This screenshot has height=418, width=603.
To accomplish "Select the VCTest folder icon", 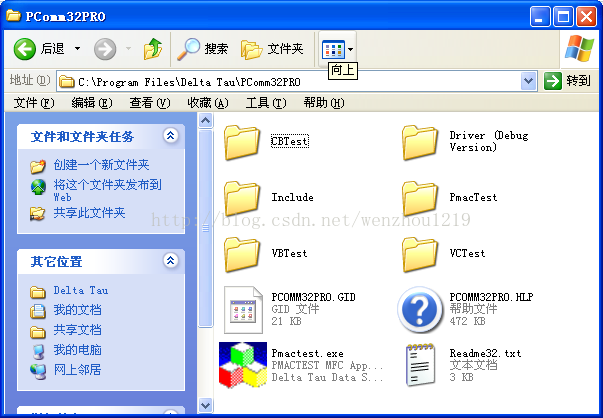I will pyautogui.click(x=420, y=255).
